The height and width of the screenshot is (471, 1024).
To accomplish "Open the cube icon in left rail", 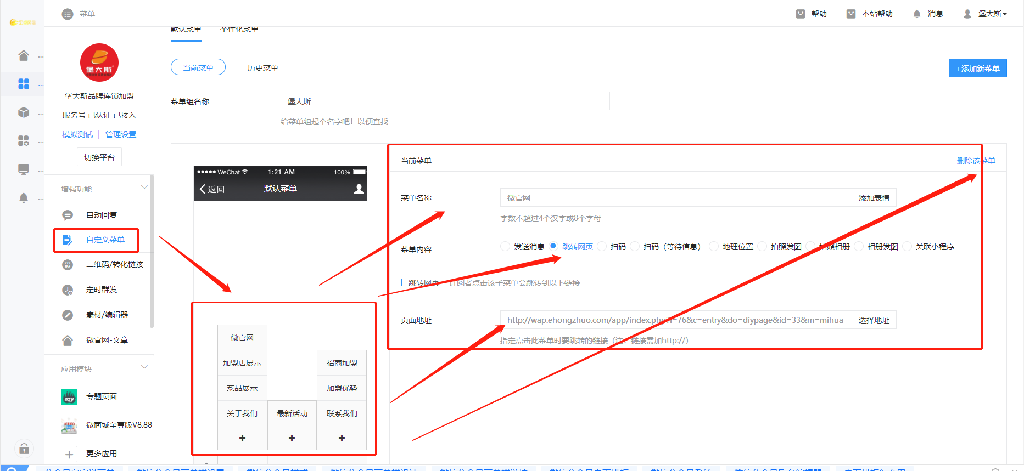I will (24, 112).
